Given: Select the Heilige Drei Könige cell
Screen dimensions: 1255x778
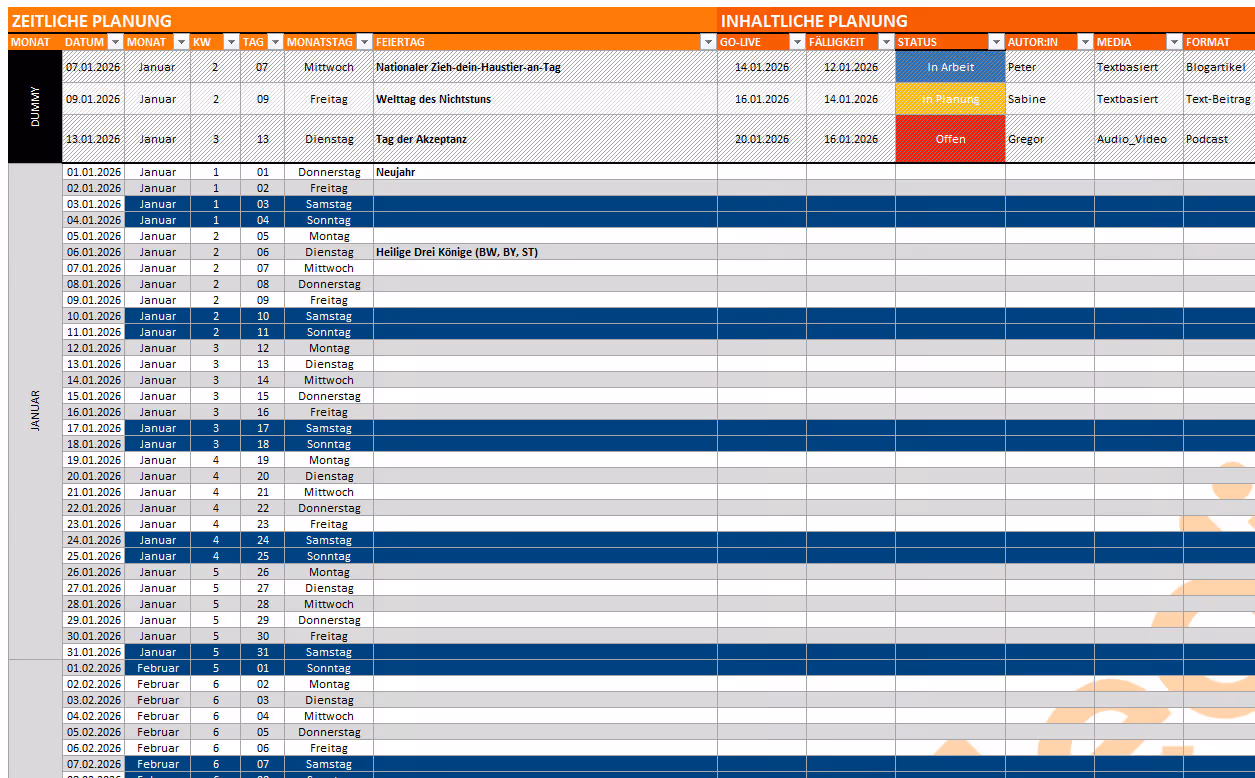Looking at the screenshot, I should click(545, 252).
